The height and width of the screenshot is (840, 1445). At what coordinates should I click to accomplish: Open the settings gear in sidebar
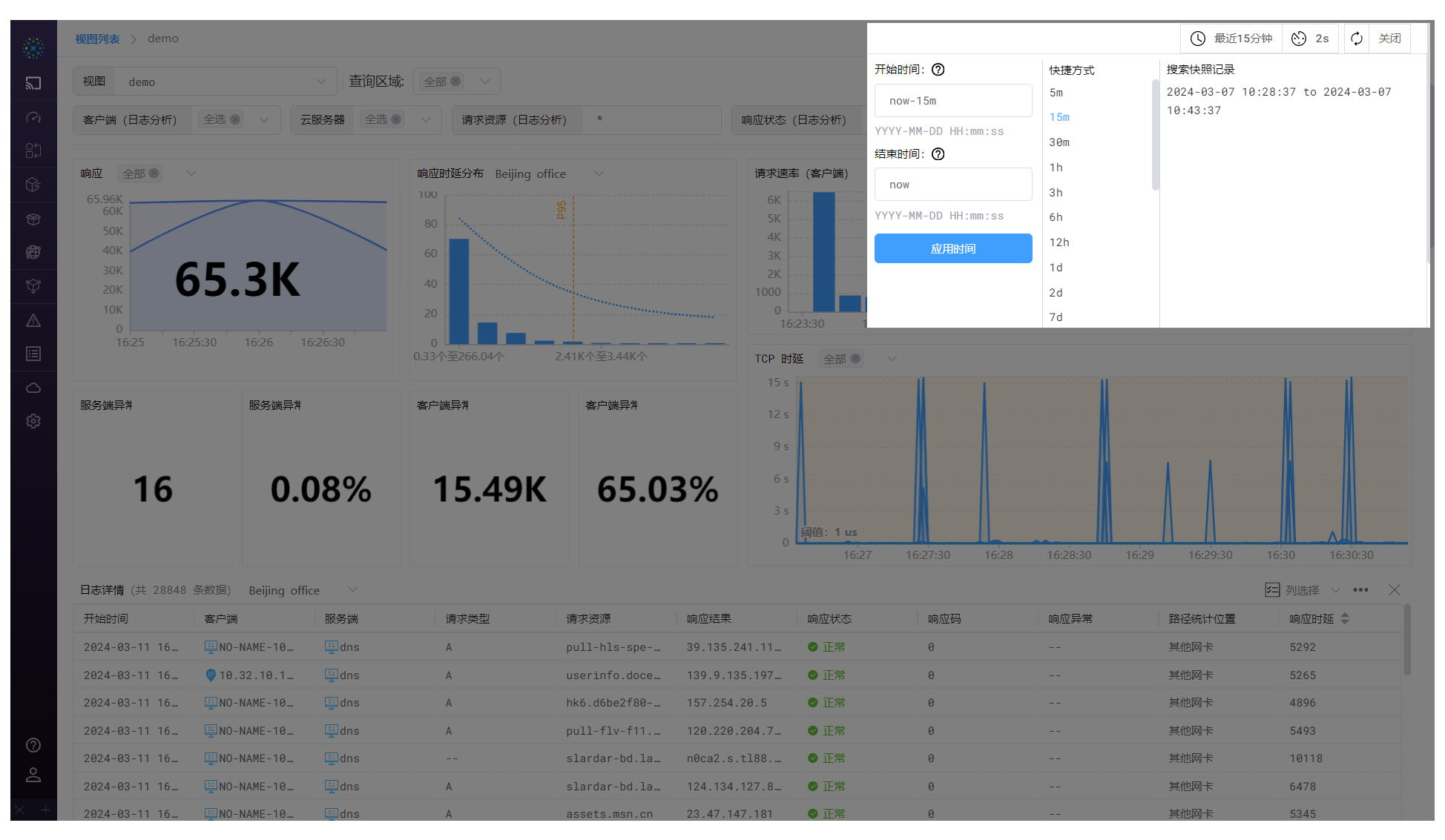pos(33,421)
